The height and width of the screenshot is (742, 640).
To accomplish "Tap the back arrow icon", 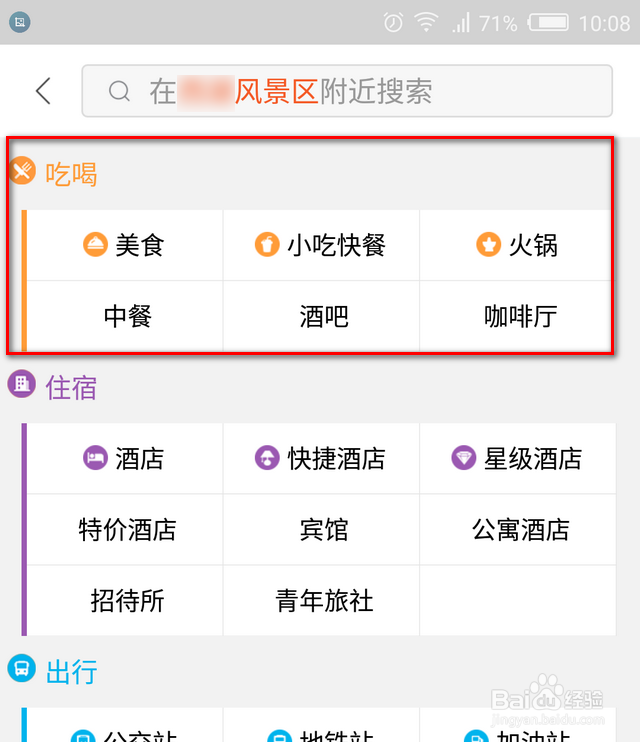I will click(43, 92).
